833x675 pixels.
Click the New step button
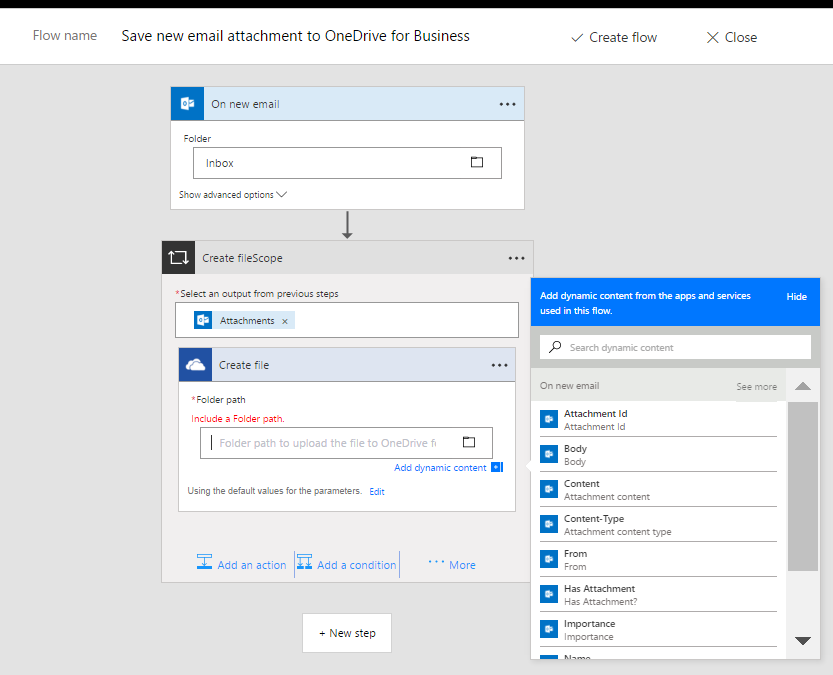[347, 633]
